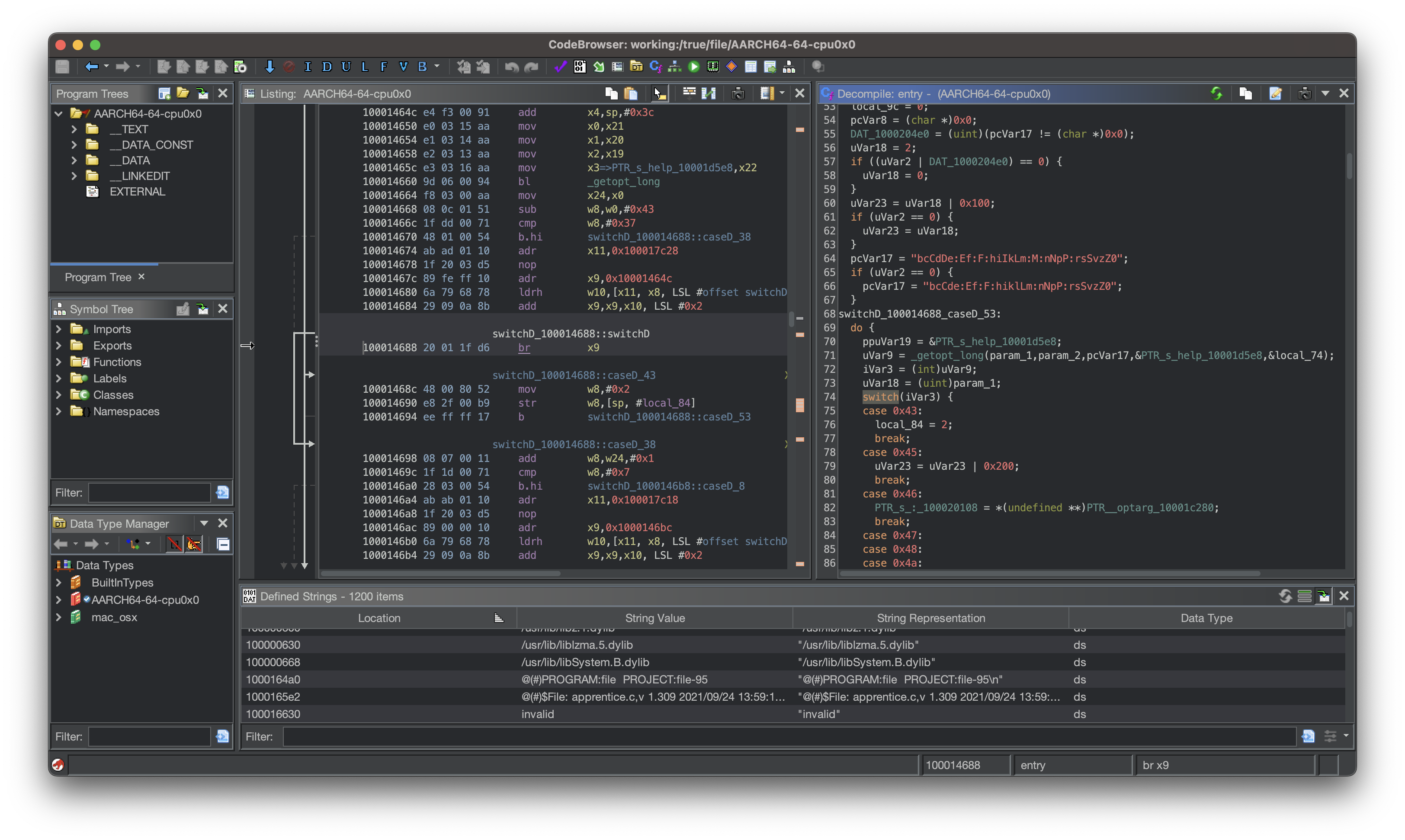This screenshot has height=840, width=1405.
Task: Click the Function (F) navigation icon
Action: click(x=384, y=67)
